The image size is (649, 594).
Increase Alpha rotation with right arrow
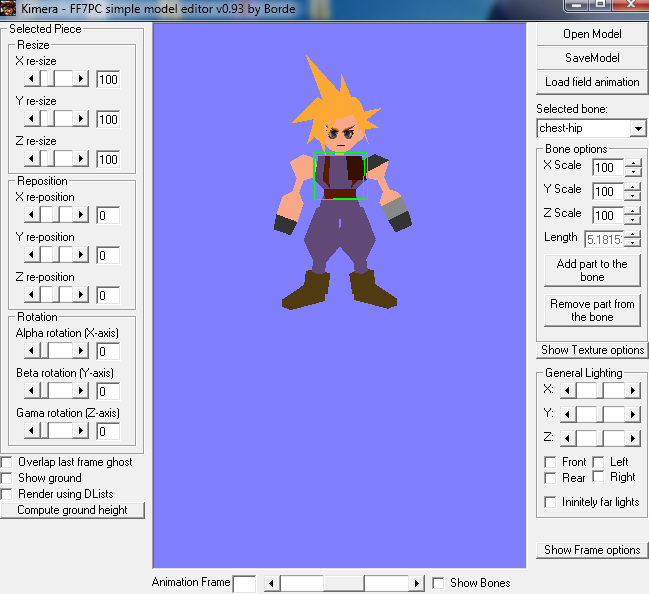(x=81, y=351)
